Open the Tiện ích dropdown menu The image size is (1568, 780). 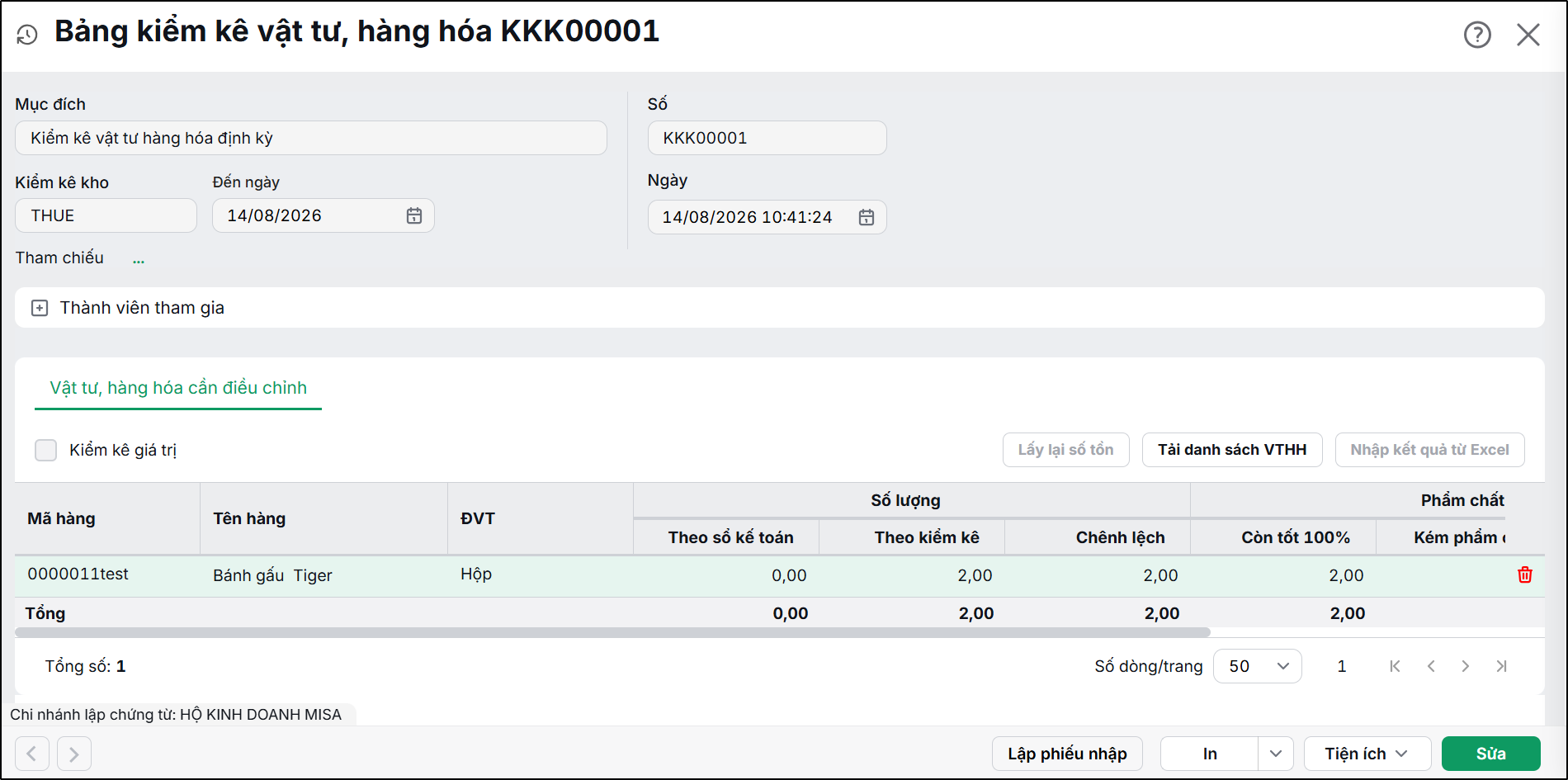tap(1367, 754)
